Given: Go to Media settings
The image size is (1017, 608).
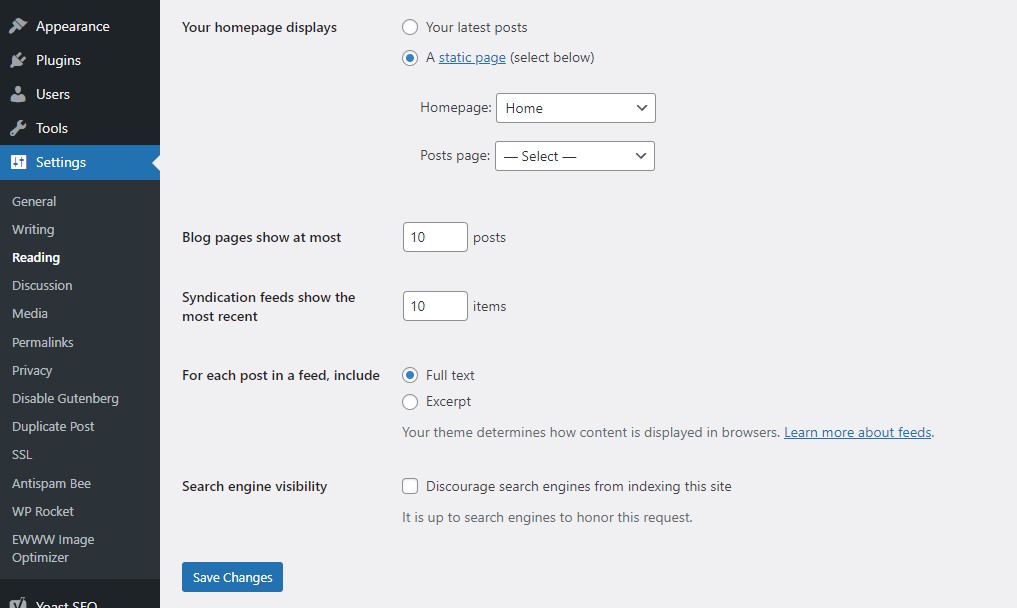Looking at the screenshot, I should coord(30,313).
